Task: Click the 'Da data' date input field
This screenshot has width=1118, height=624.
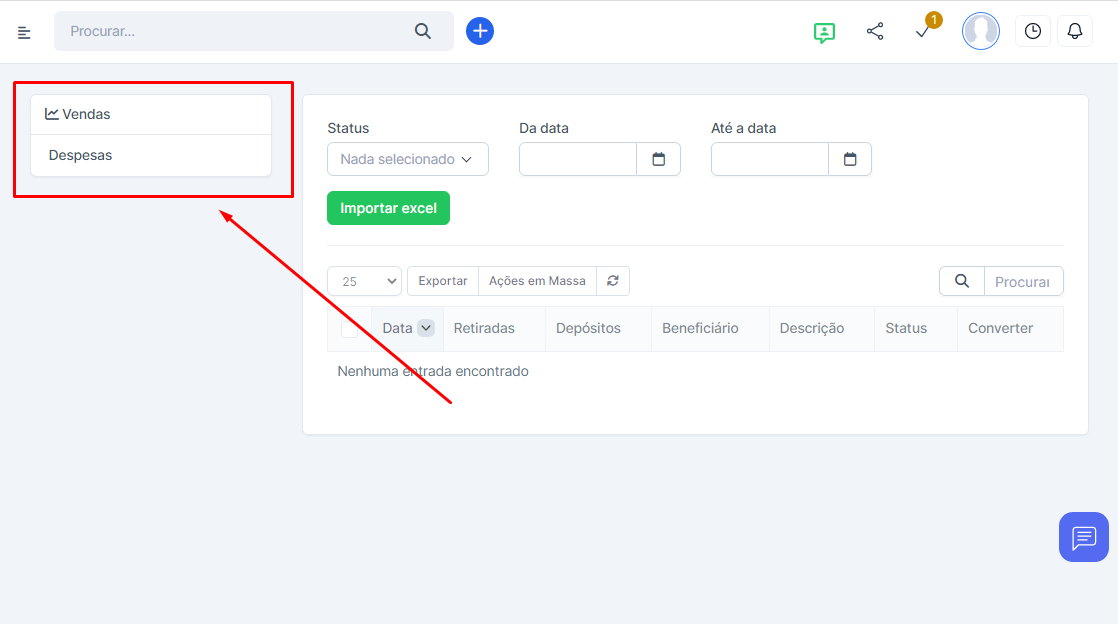Action: (x=578, y=159)
